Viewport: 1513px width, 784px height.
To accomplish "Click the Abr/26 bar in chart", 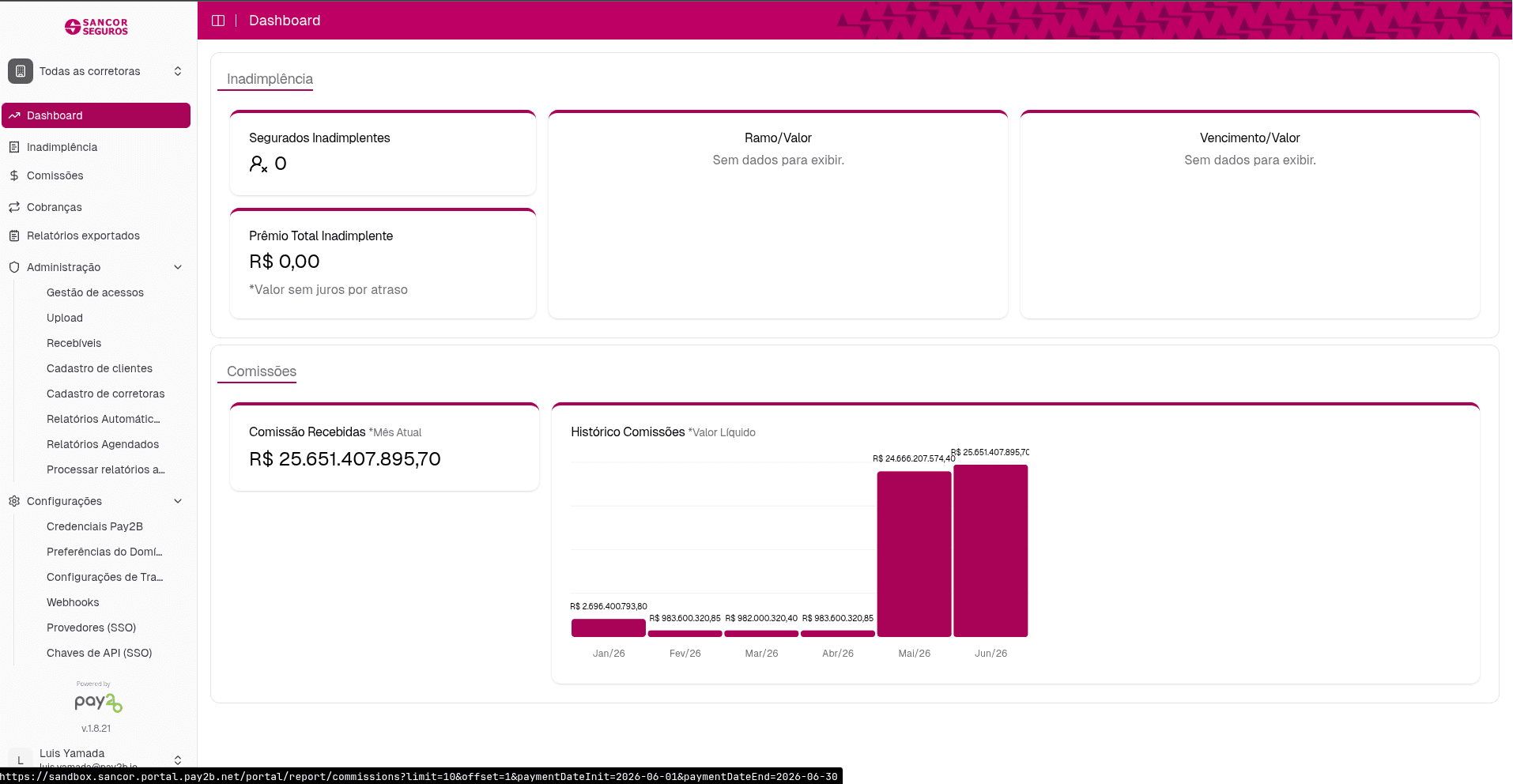I will point(838,633).
